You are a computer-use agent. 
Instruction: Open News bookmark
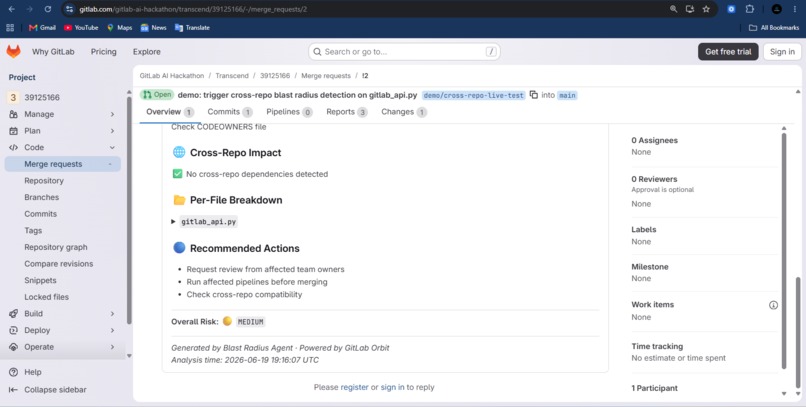click(153, 28)
